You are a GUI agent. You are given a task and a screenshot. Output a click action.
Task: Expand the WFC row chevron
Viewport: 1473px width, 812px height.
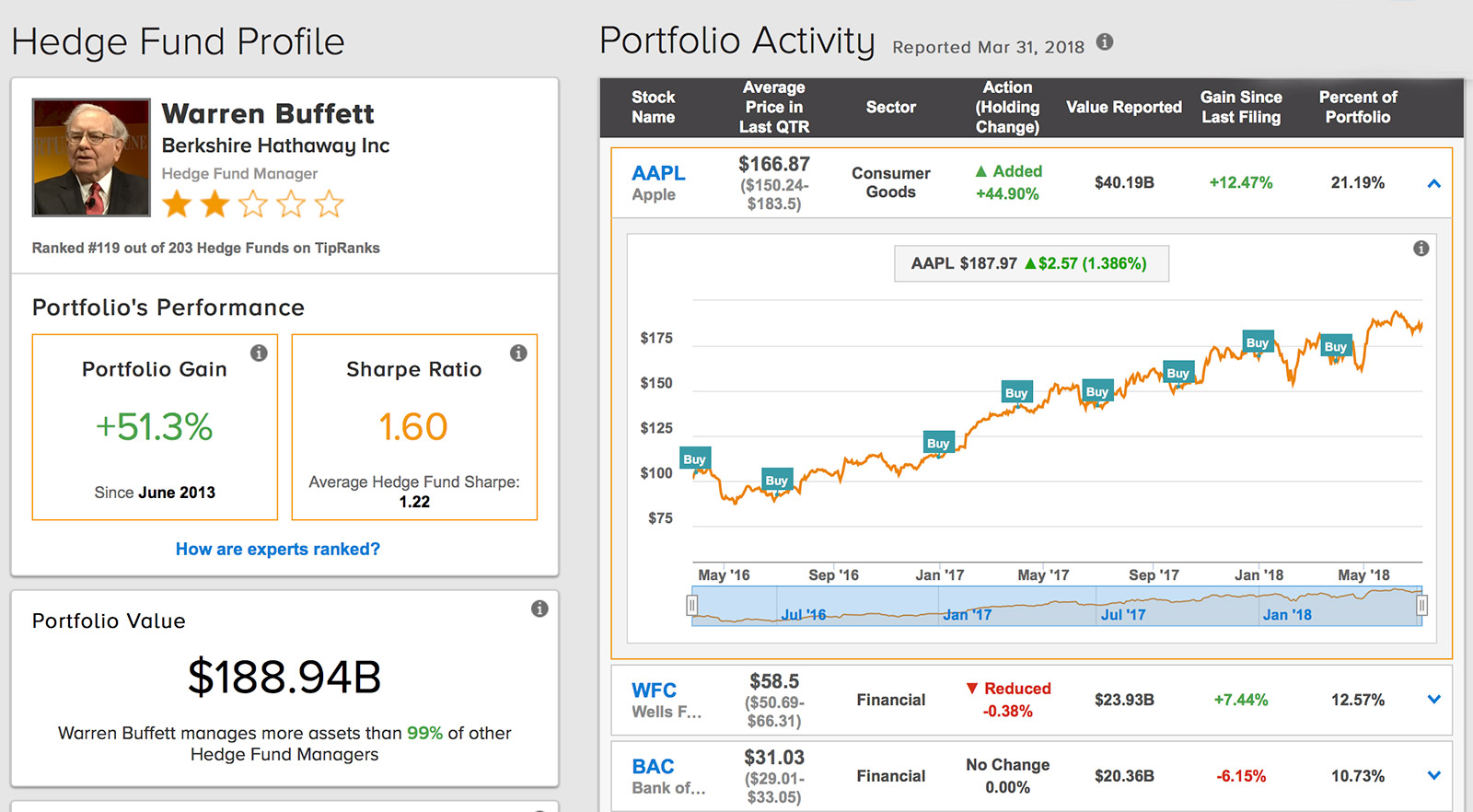tap(1433, 700)
